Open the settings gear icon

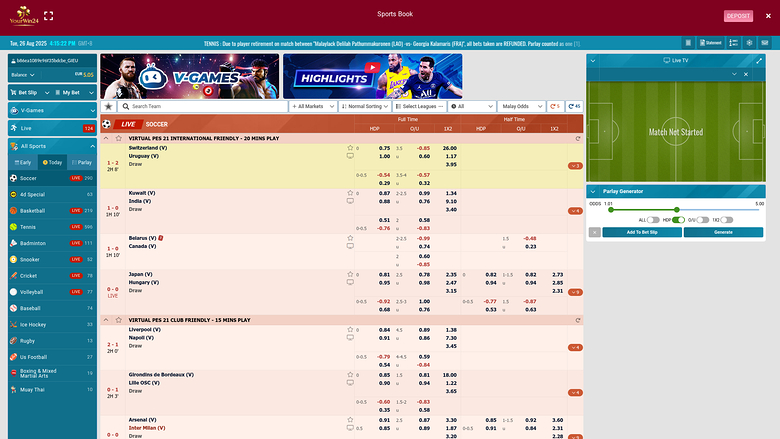click(x=749, y=43)
